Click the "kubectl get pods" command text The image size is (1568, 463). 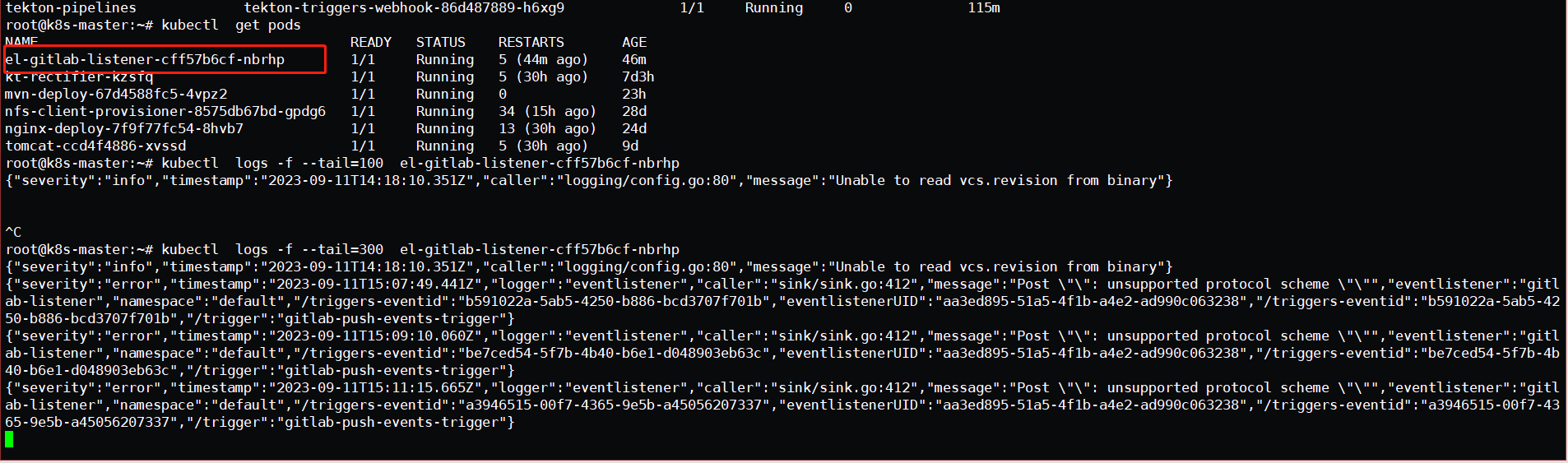(231, 25)
